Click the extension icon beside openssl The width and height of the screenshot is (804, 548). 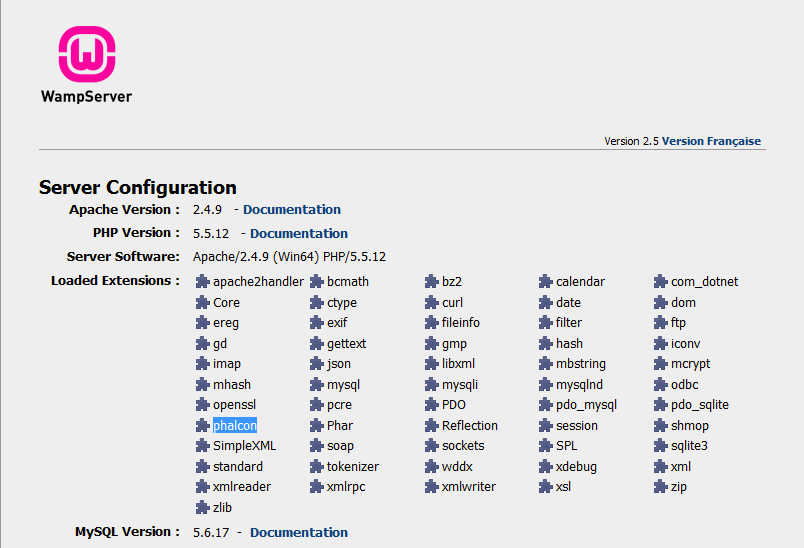tap(203, 405)
